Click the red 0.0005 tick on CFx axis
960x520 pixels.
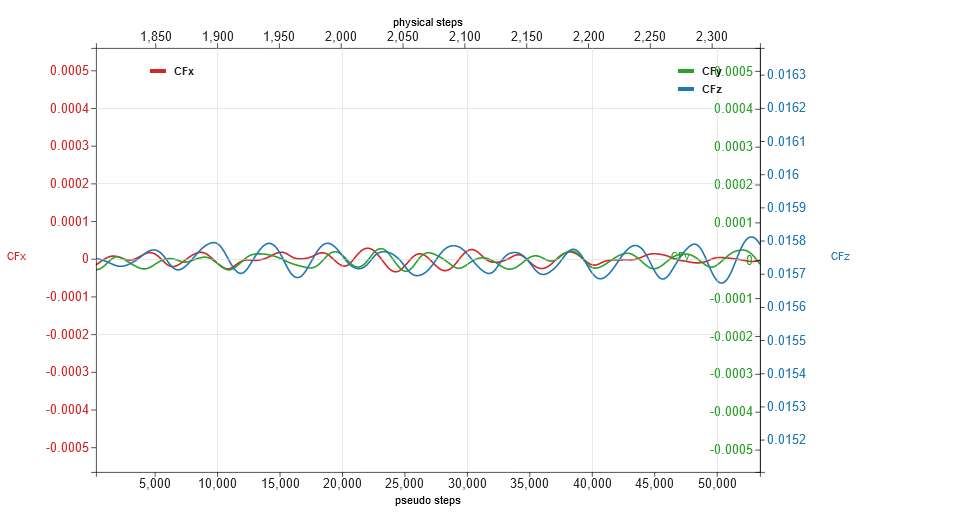pyautogui.click(x=69, y=70)
